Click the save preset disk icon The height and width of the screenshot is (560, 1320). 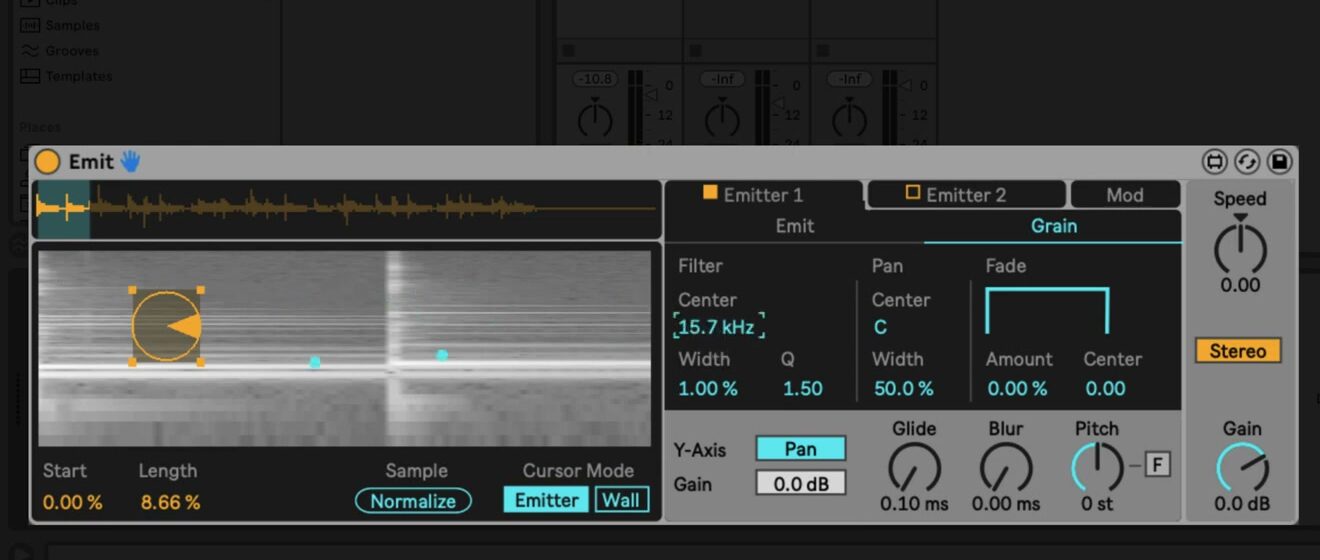(x=1279, y=162)
